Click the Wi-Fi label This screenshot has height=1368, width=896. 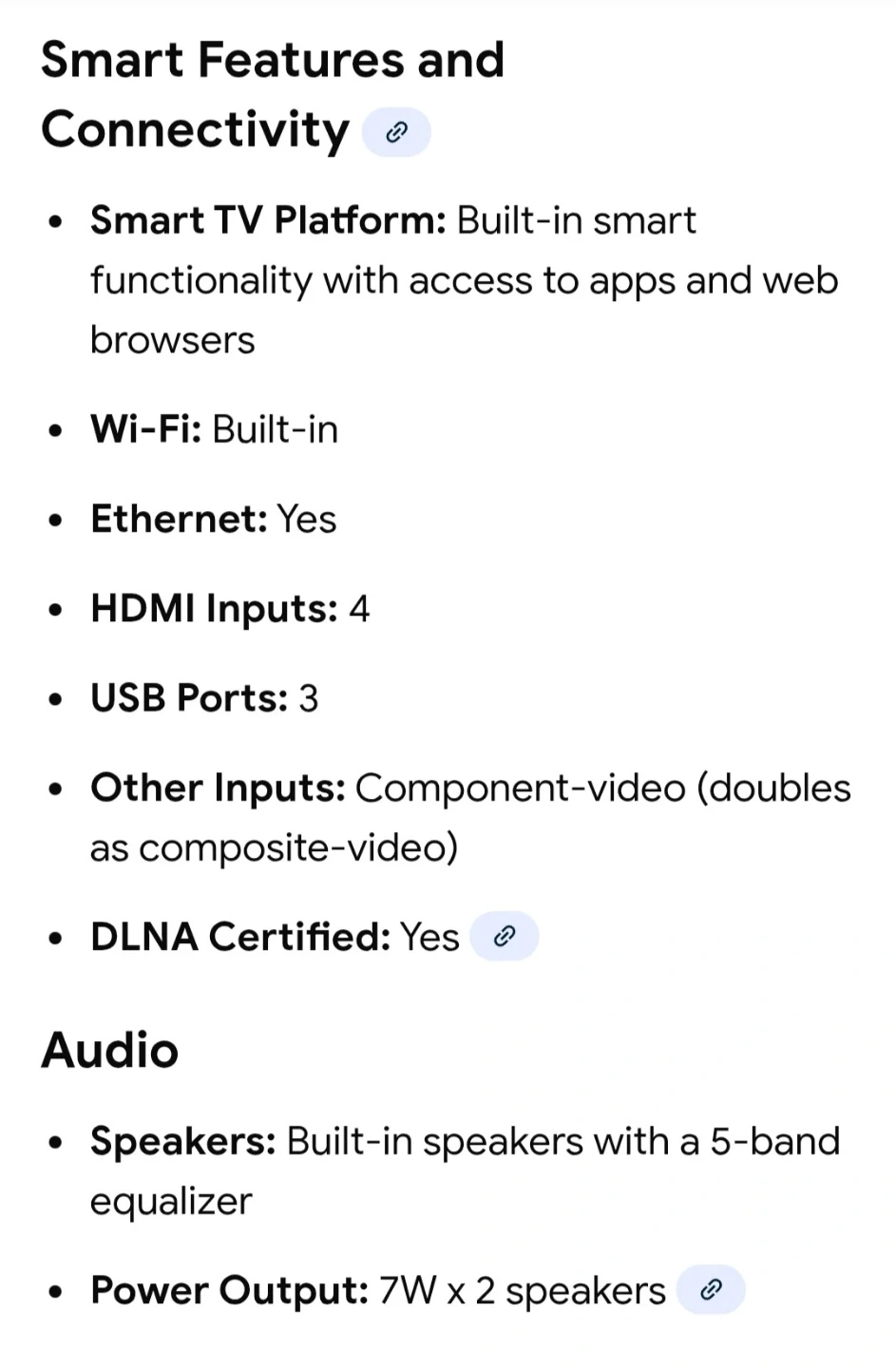pos(145,429)
